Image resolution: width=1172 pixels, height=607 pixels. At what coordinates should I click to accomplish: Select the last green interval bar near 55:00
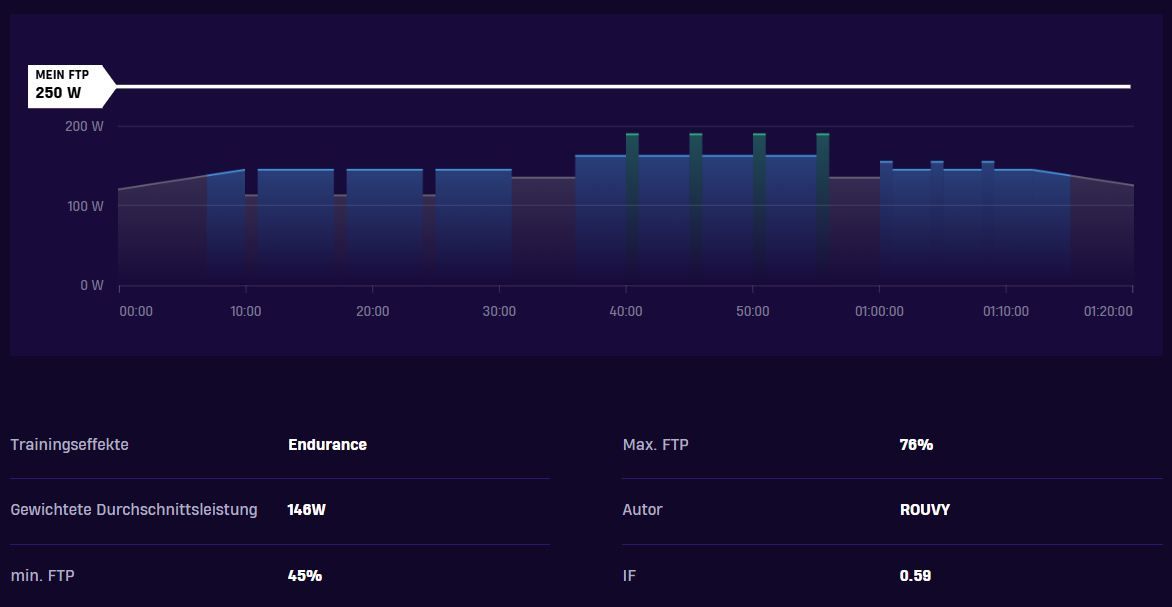pyautogui.click(x=823, y=209)
